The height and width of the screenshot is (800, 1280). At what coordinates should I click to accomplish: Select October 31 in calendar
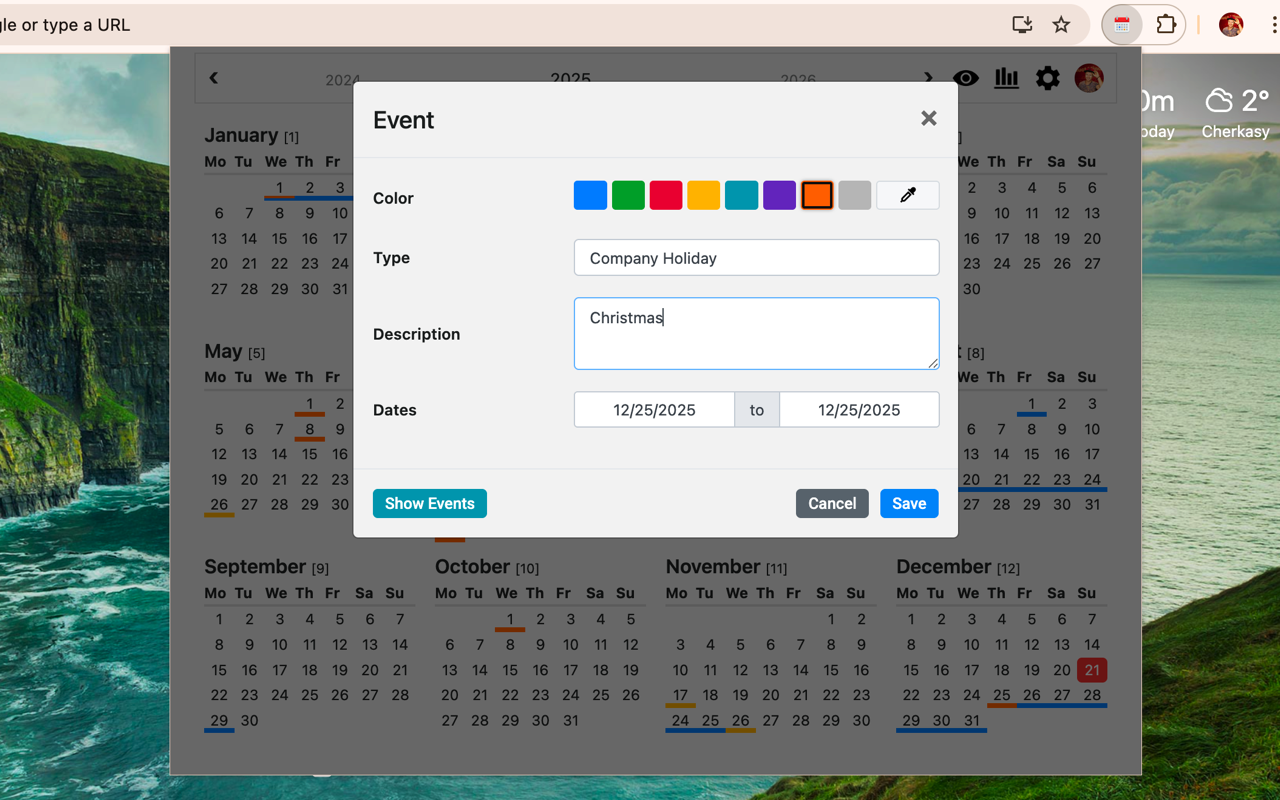click(570, 720)
